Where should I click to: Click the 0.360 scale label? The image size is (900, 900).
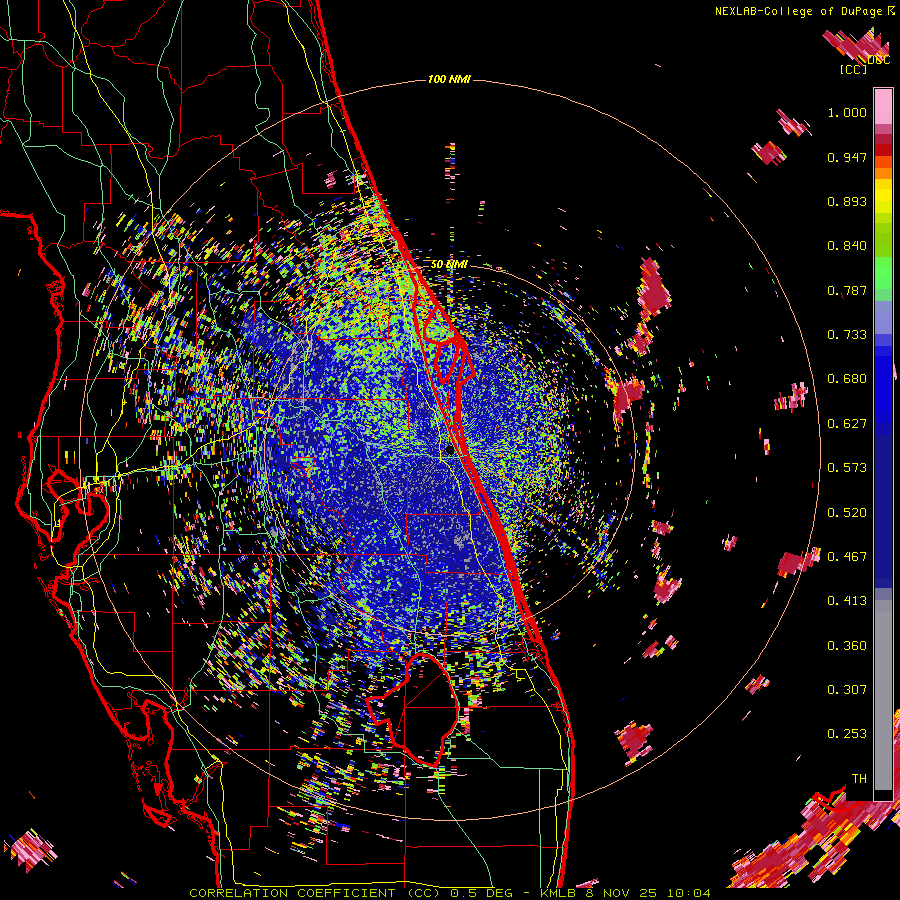tap(847, 646)
